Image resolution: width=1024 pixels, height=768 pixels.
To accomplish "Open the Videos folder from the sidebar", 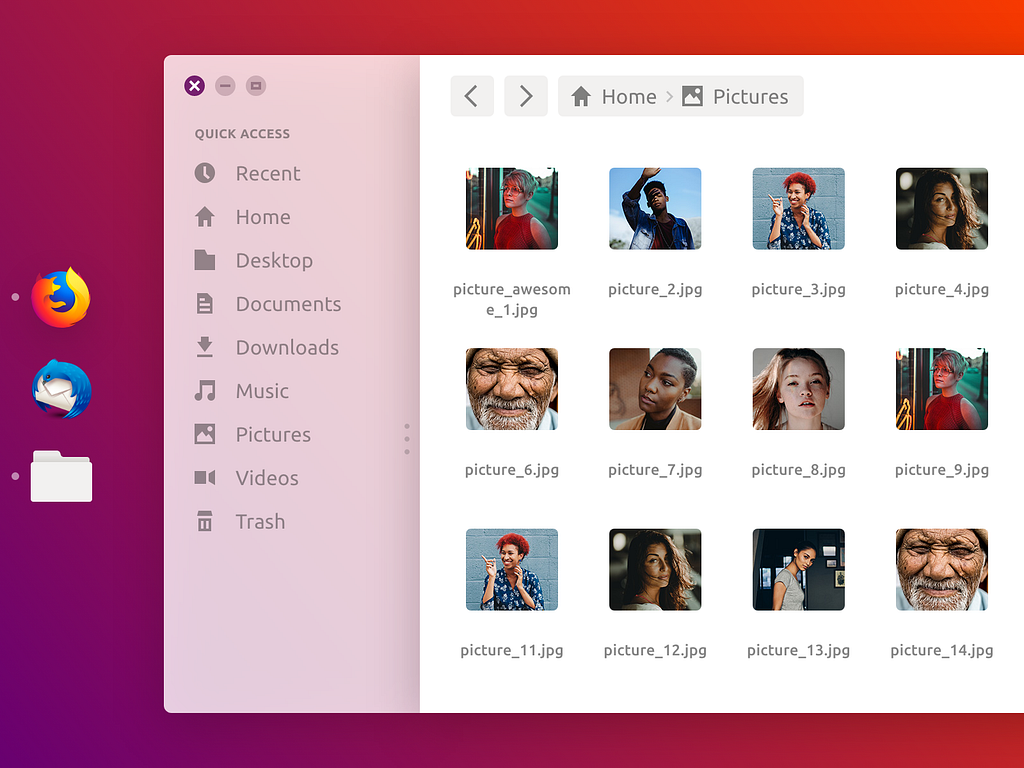I will tap(267, 477).
